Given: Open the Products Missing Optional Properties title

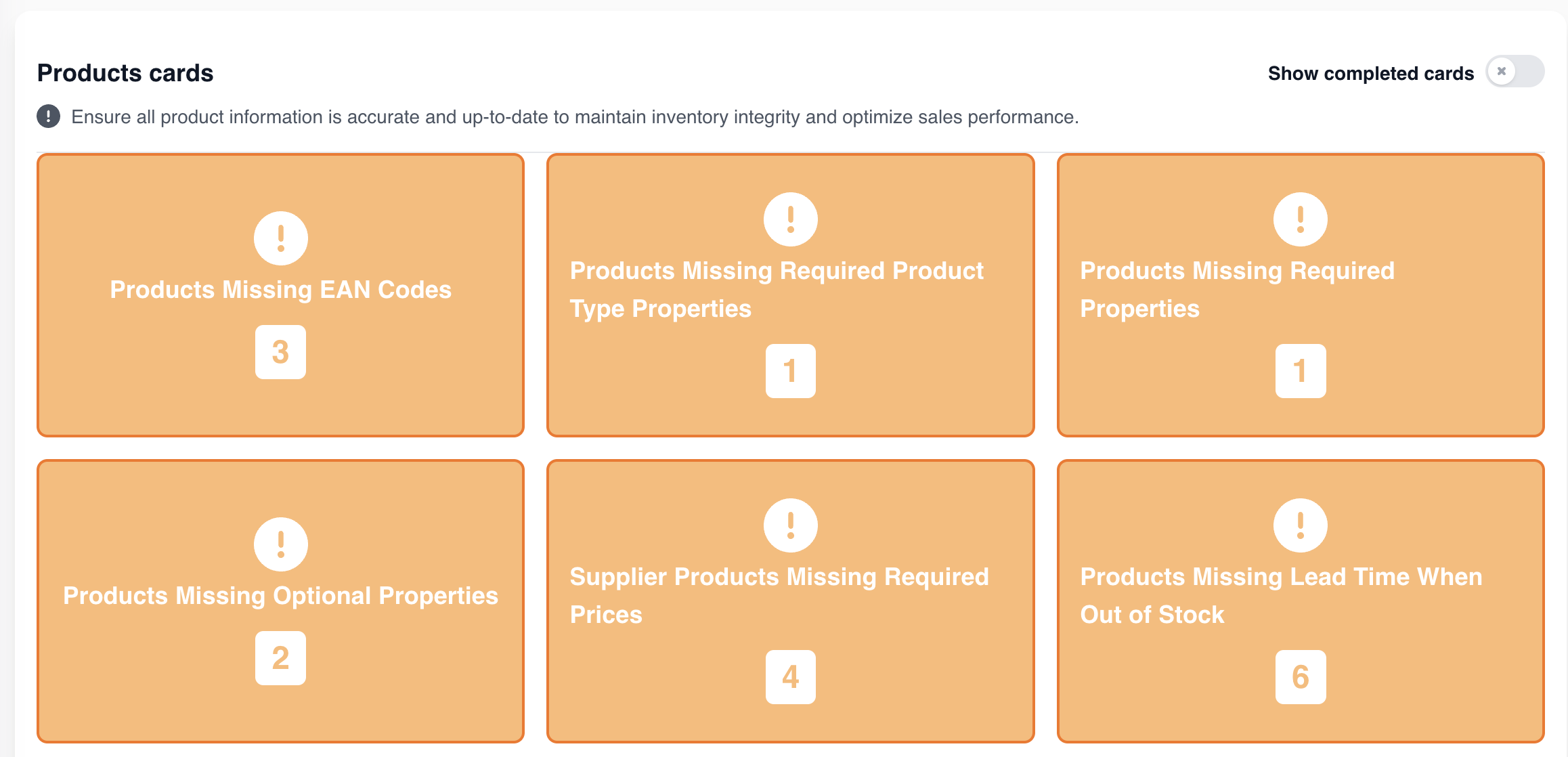Looking at the screenshot, I should pos(281,596).
